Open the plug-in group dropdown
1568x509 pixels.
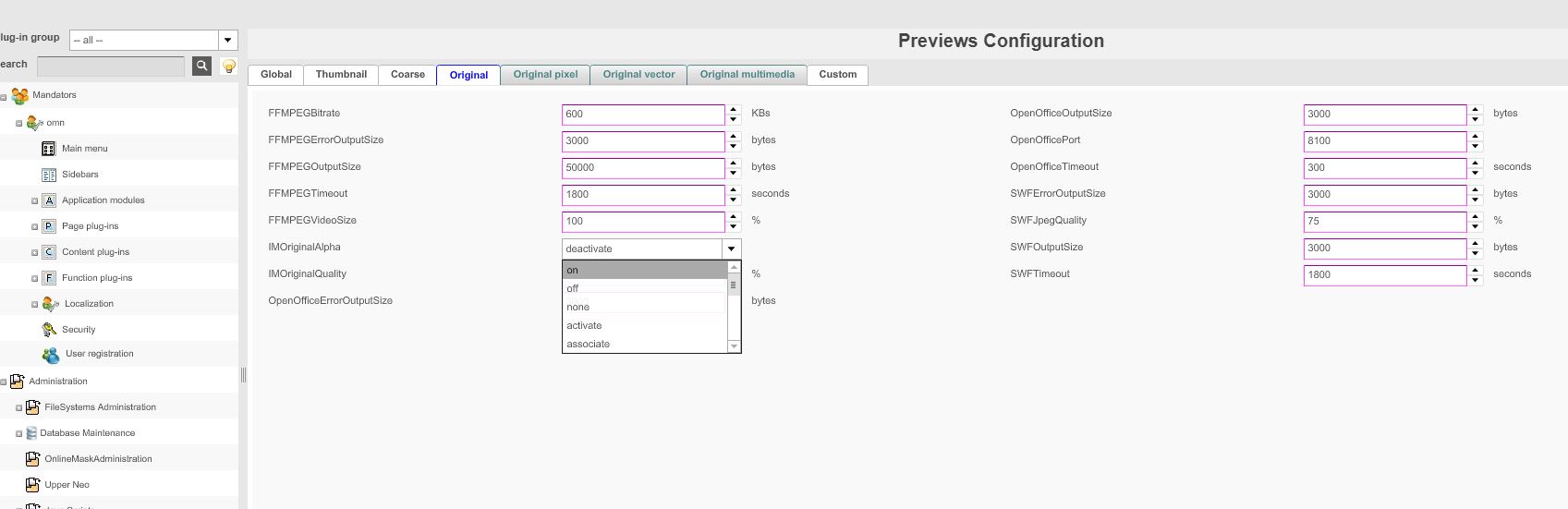[227, 40]
